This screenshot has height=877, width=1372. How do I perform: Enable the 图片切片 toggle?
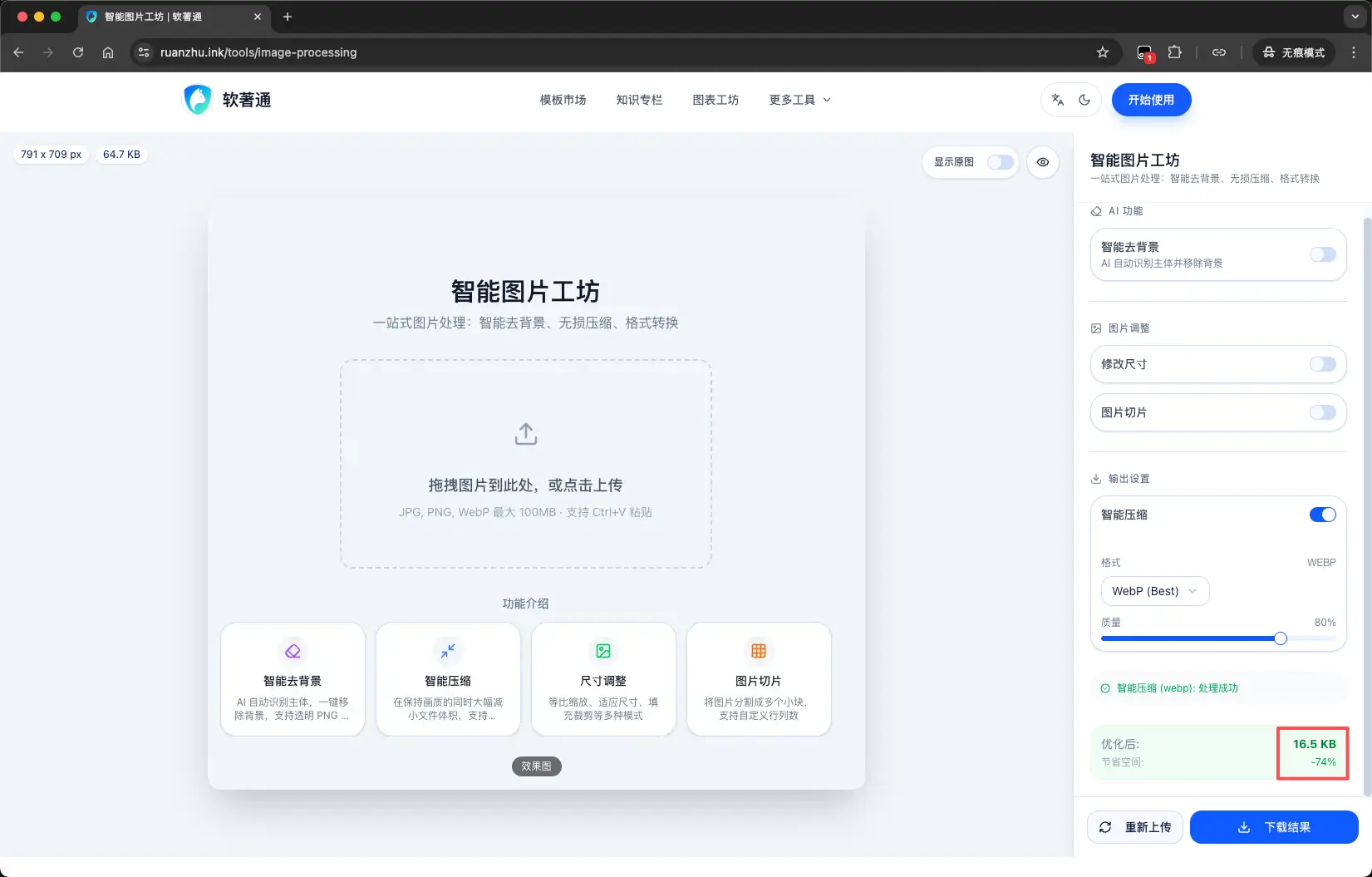[1322, 412]
